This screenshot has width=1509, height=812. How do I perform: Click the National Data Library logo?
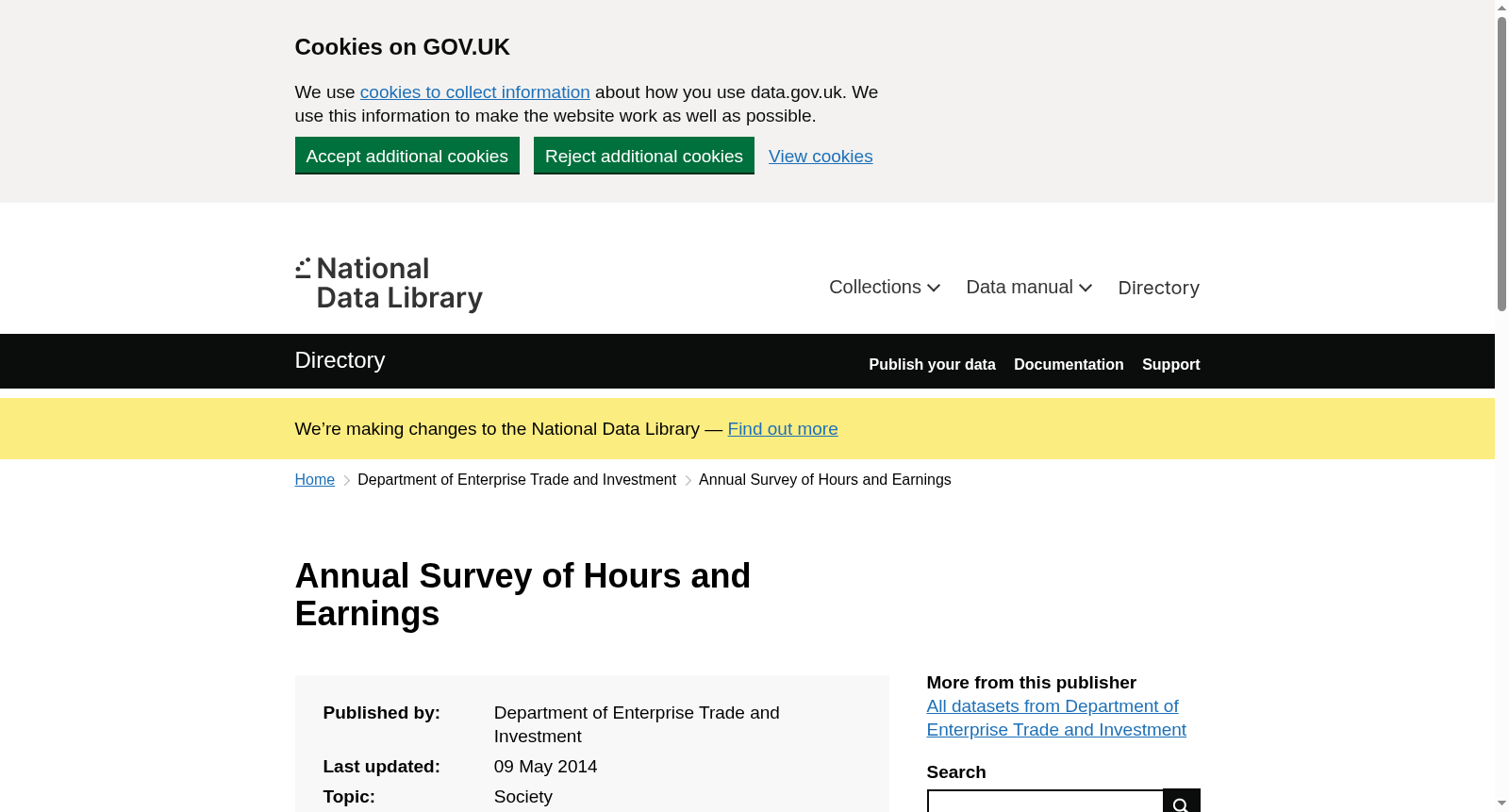[389, 284]
